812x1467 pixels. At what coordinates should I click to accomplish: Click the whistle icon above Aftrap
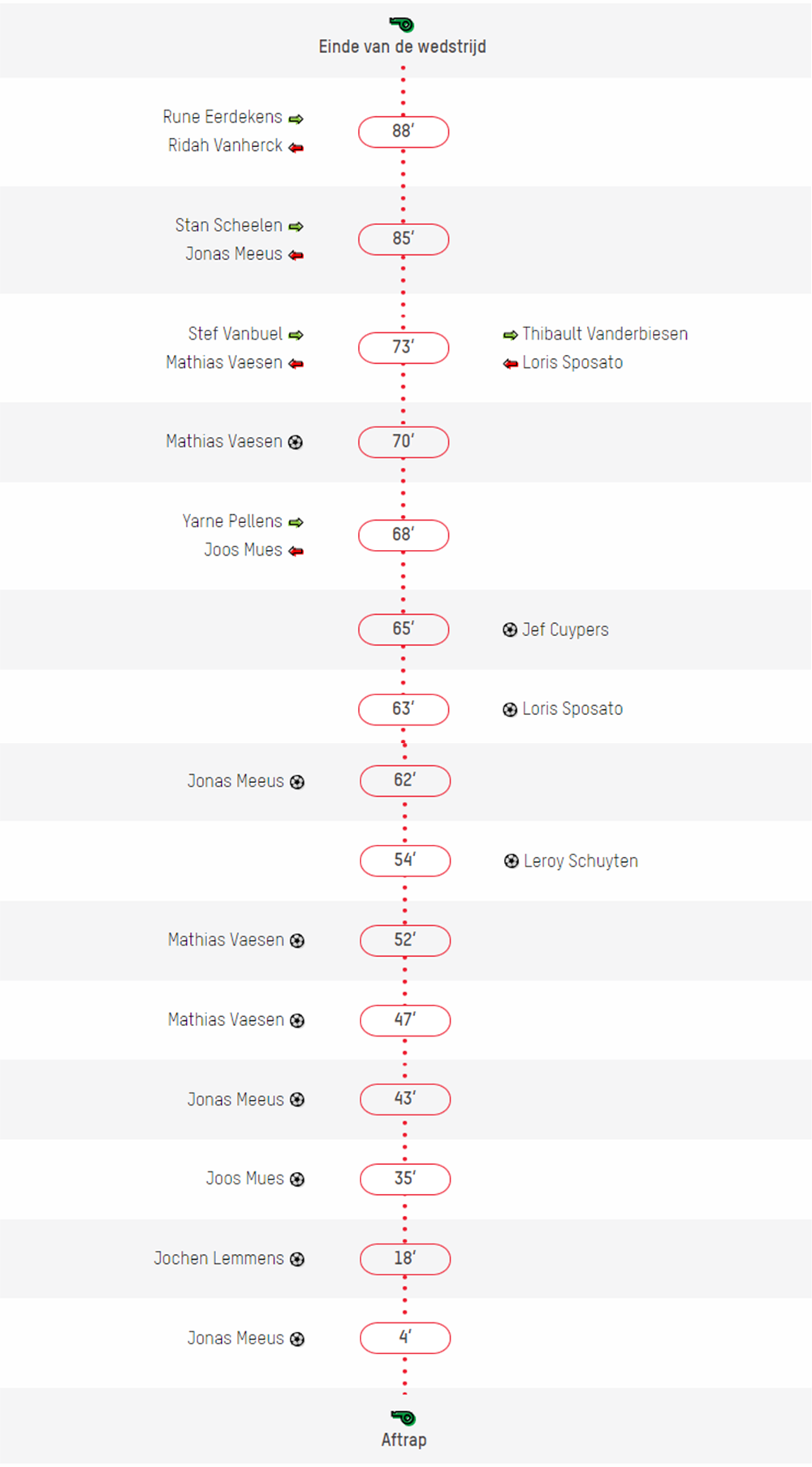[x=404, y=1417]
